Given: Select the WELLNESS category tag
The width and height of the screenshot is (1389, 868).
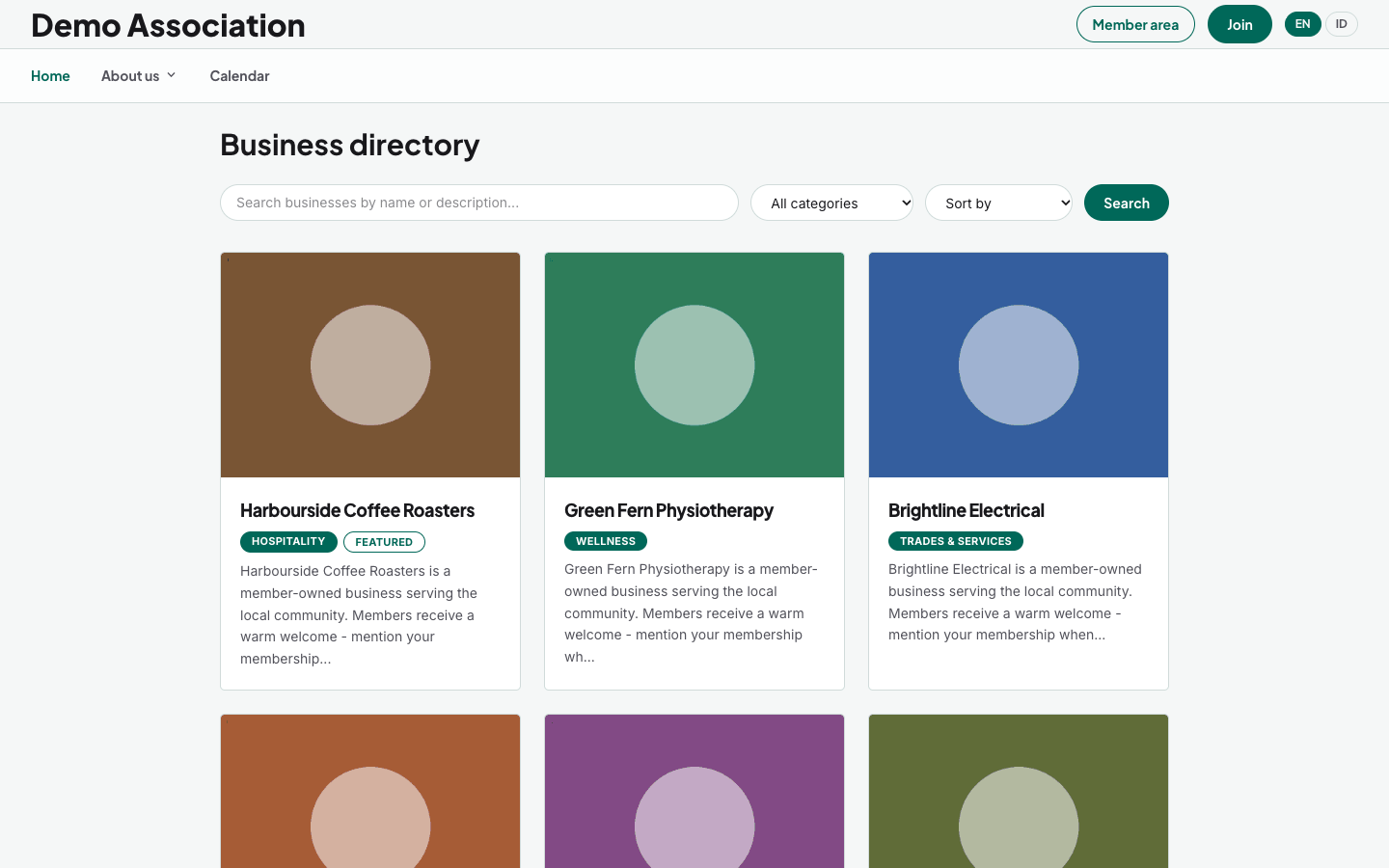Looking at the screenshot, I should tap(606, 541).
